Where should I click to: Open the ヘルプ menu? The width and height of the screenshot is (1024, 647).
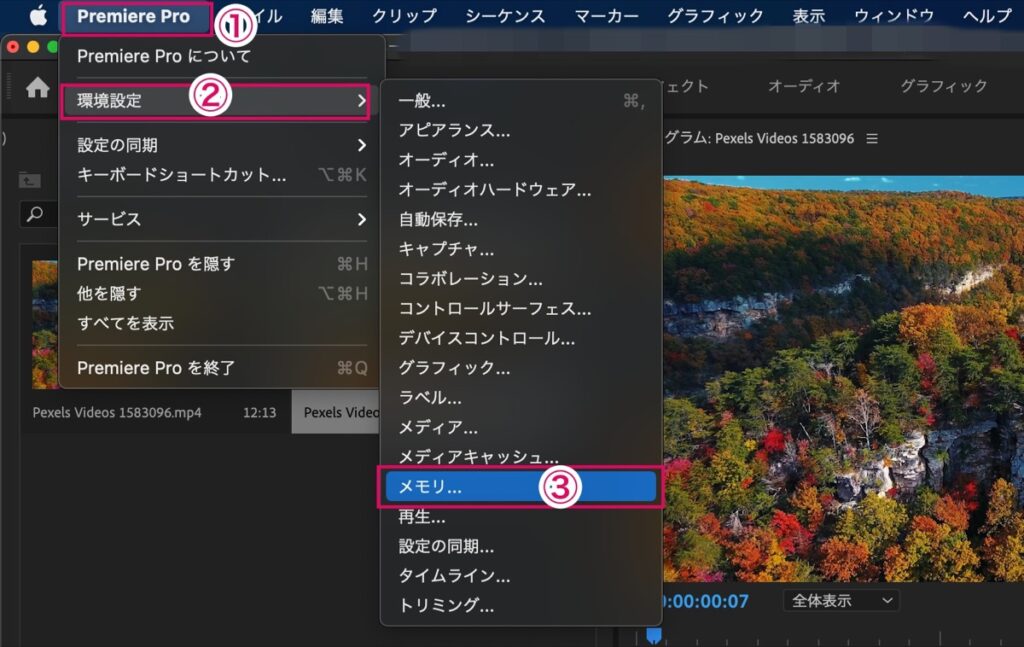click(x=987, y=16)
